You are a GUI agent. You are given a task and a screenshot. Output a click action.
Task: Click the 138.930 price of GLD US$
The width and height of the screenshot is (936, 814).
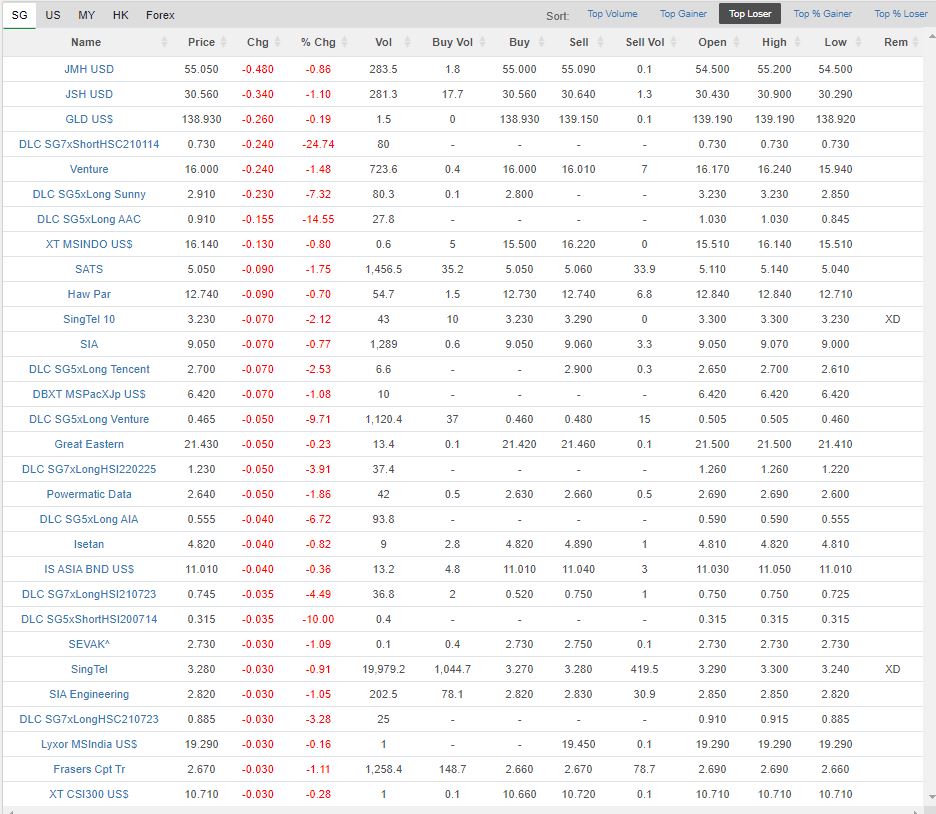click(201, 119)
